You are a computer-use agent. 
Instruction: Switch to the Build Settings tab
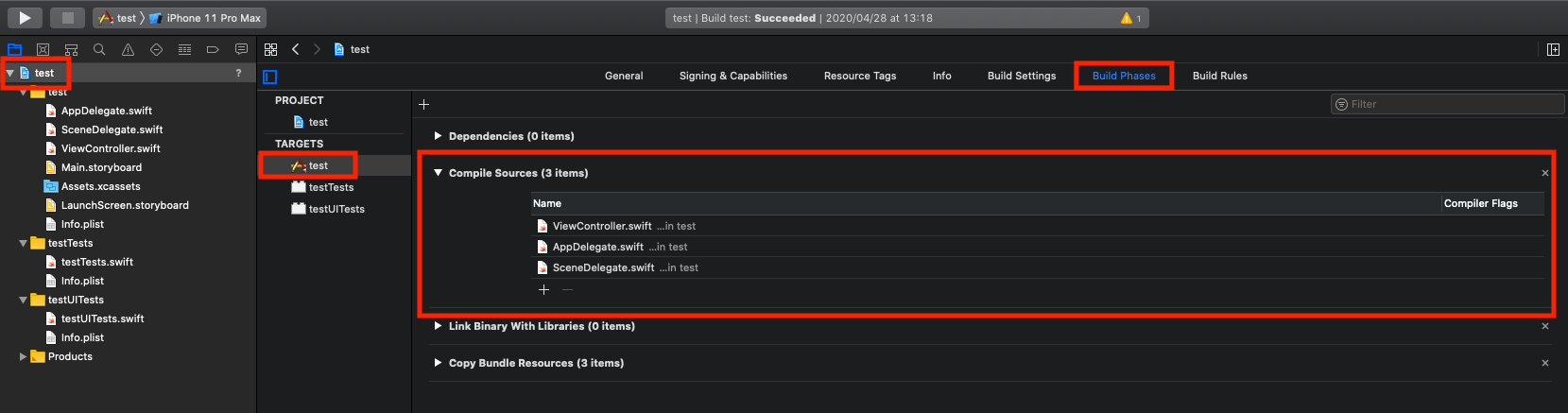point(1022,76)
